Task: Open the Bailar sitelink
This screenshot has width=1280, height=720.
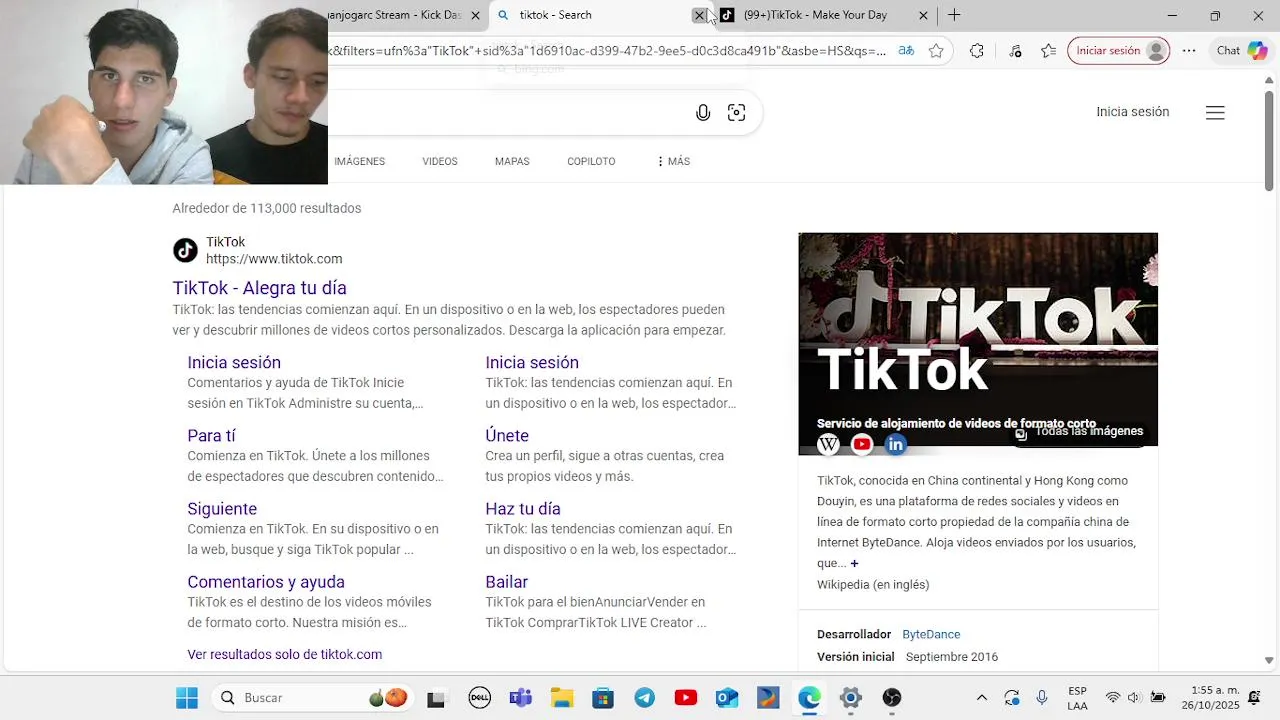Action: click(x=506, y=581)
